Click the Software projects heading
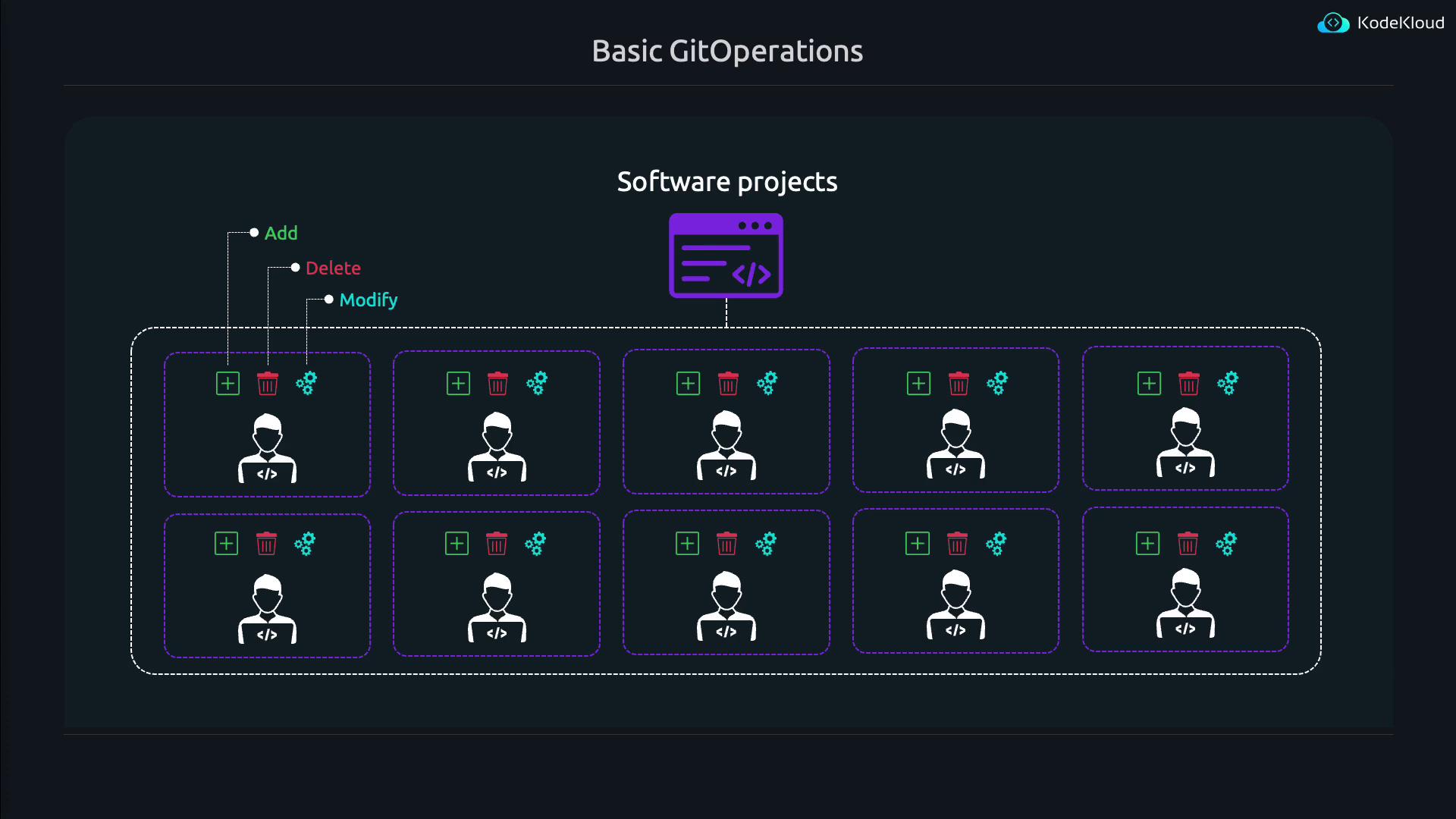Image resolution: width=1456 pixels, height=819 pixels. 726,182
